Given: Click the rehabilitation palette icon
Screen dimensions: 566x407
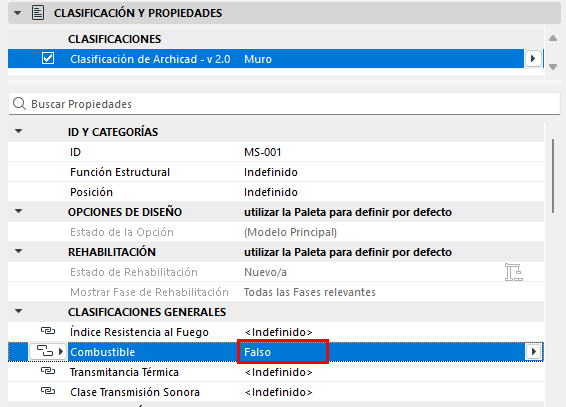Looking at the screenshot, I should coord(514,272).
